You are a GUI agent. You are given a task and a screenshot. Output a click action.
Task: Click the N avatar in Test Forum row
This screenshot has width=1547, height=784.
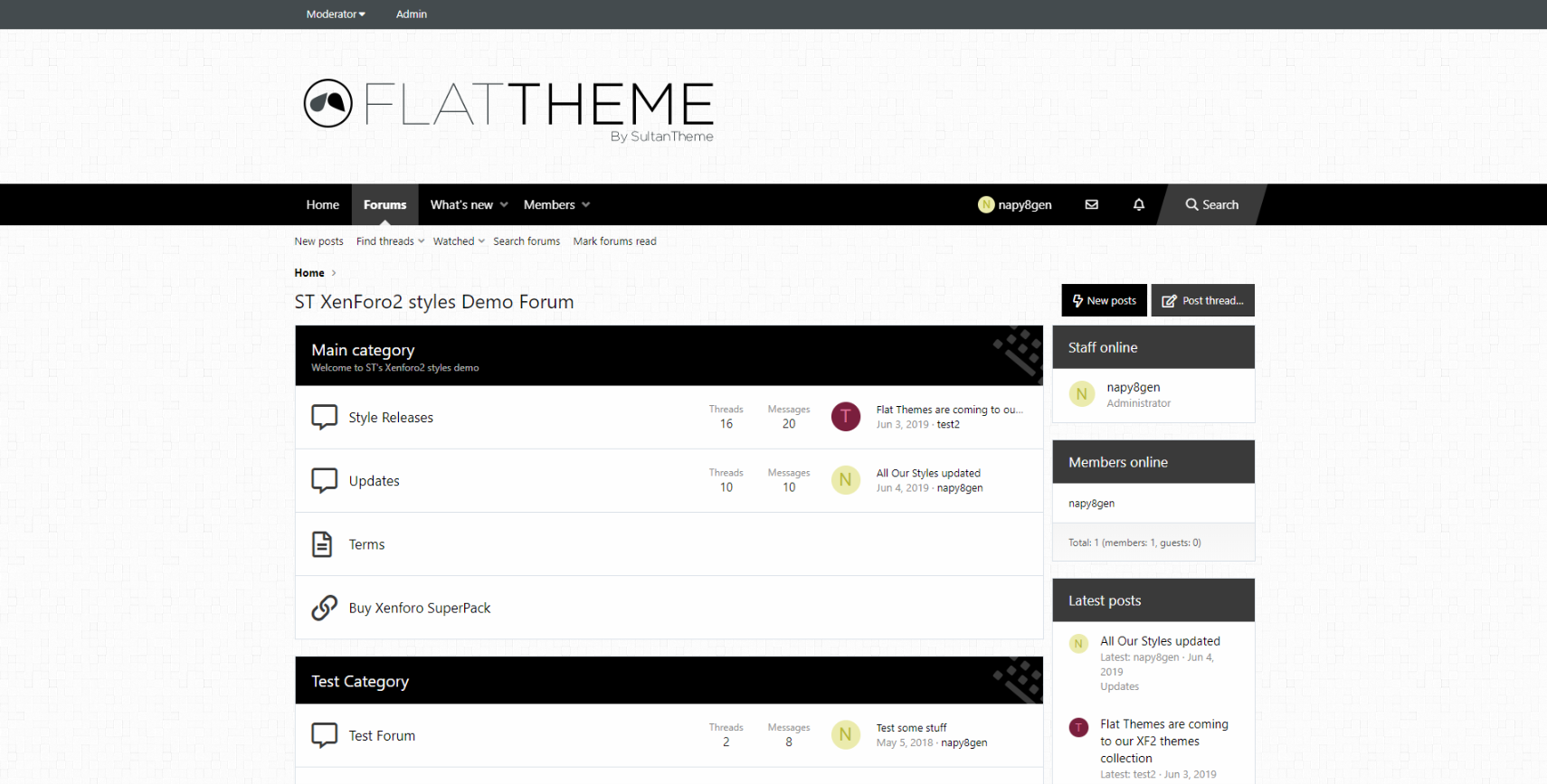coord(846,734)
